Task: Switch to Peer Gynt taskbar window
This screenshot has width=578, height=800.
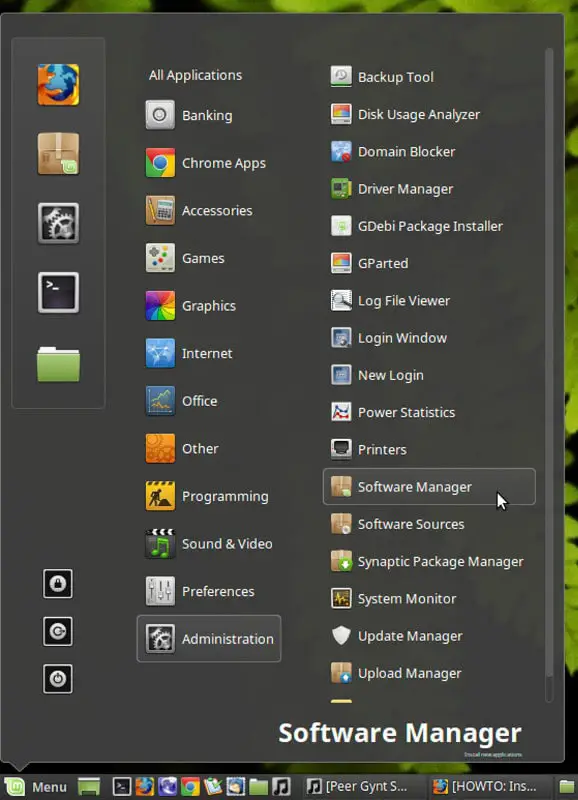Action: tap(362, 787)
